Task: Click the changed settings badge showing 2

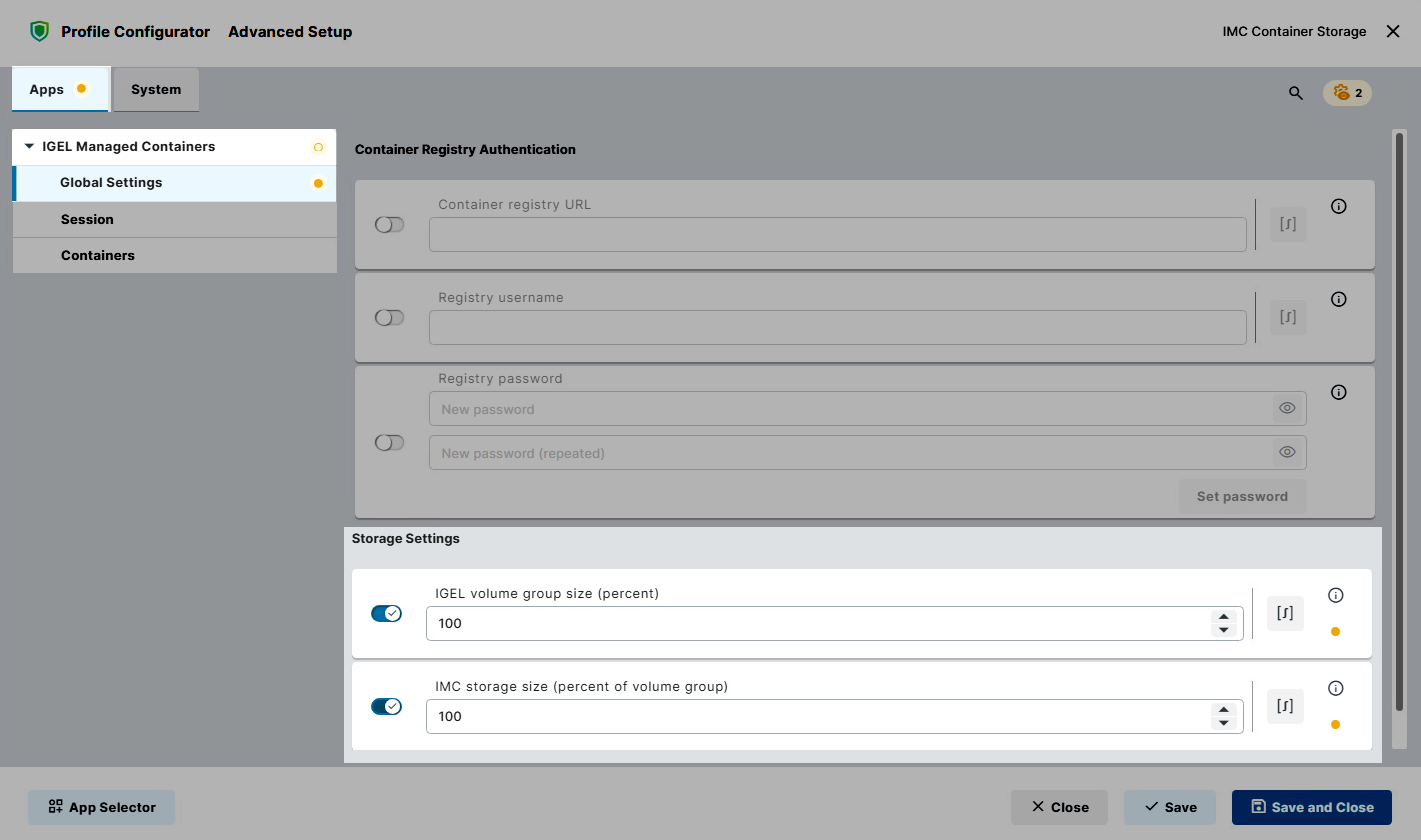Action: [1347, 93]
